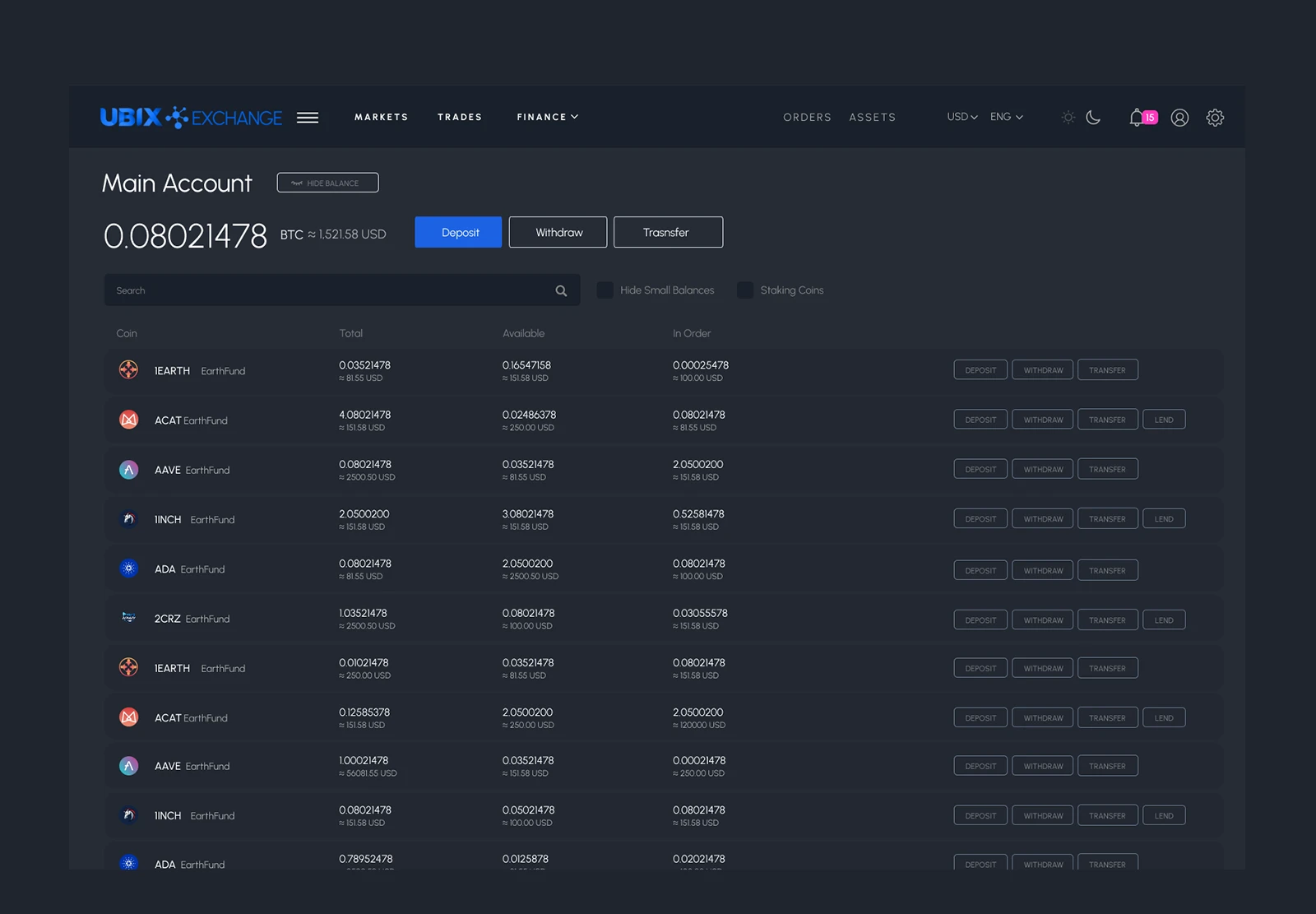Click Withdraw in the AAVE row with 0.08021478 total
Viewport: 1316px width, 914px height.
(x=1043, y=469)
